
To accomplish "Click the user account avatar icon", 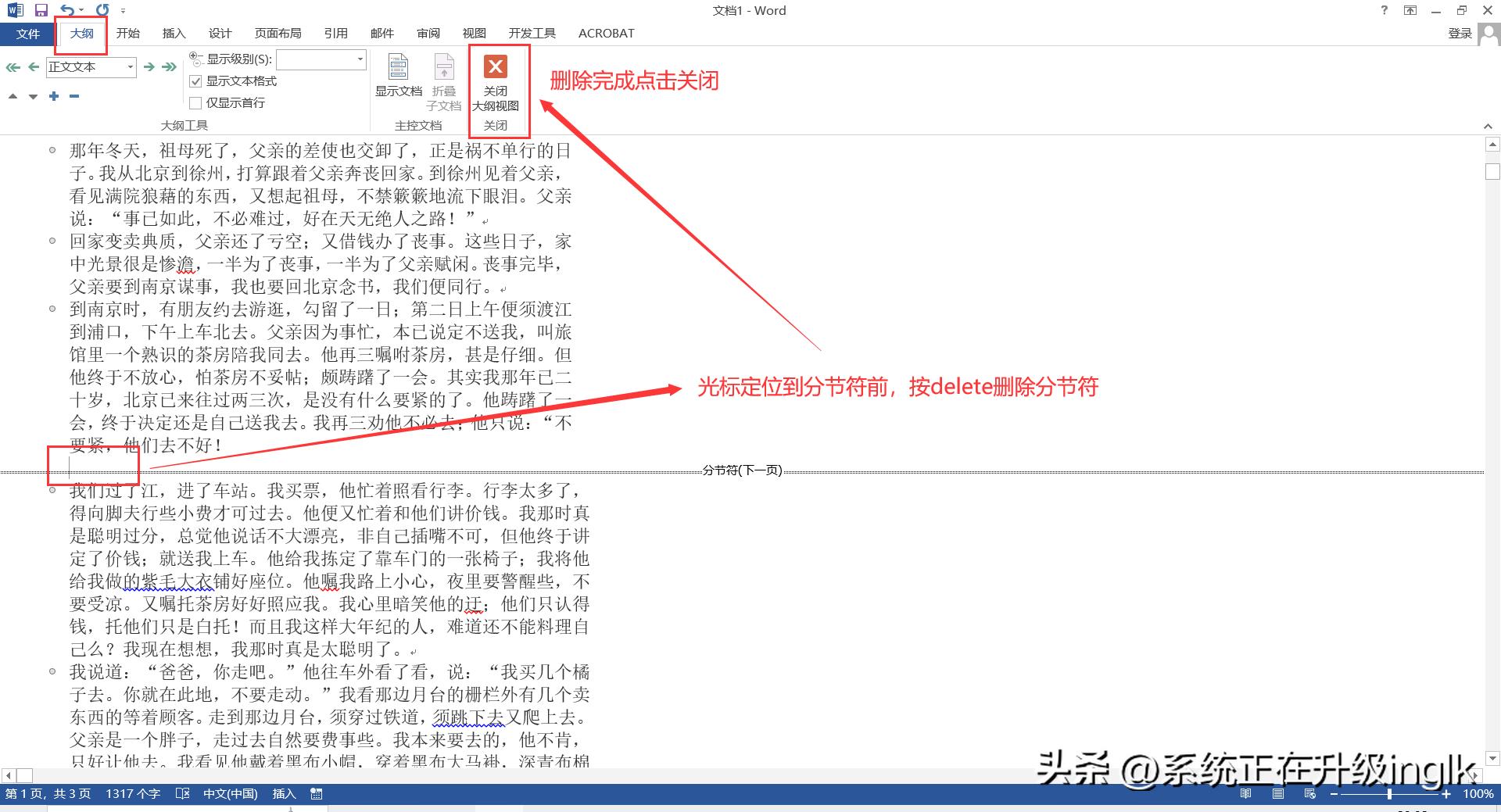I will (x=1489, y=34).
